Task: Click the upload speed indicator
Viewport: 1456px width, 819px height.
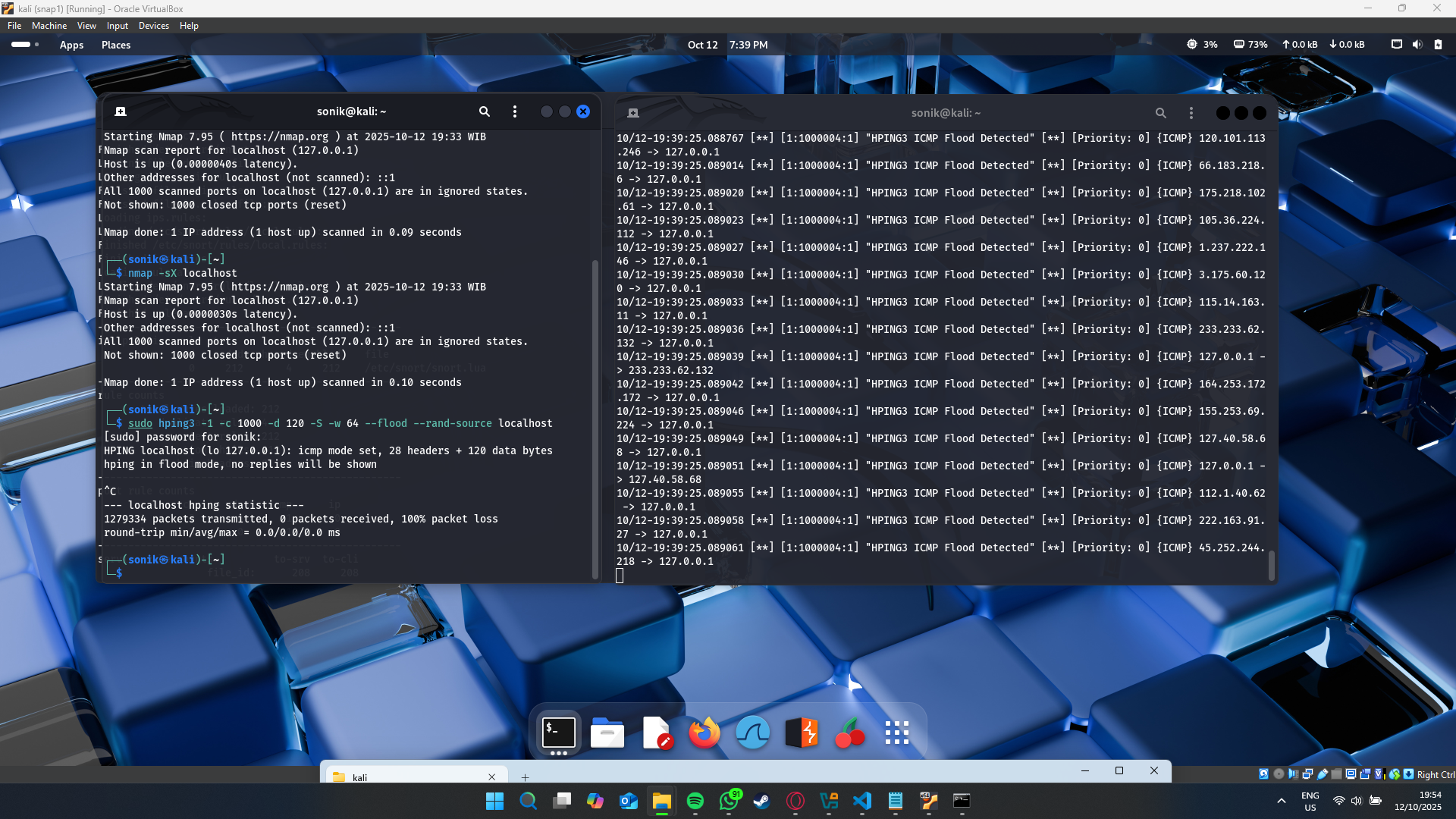Action: pos(1300,45)
